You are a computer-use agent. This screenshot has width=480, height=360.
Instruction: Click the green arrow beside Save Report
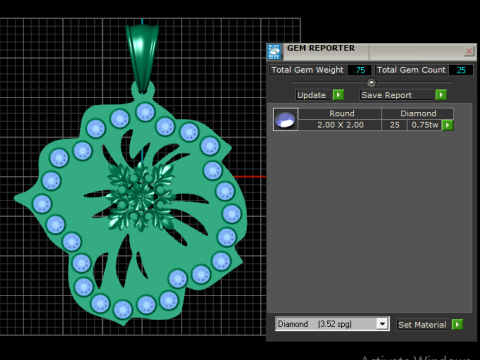click(x=441, y=95)
